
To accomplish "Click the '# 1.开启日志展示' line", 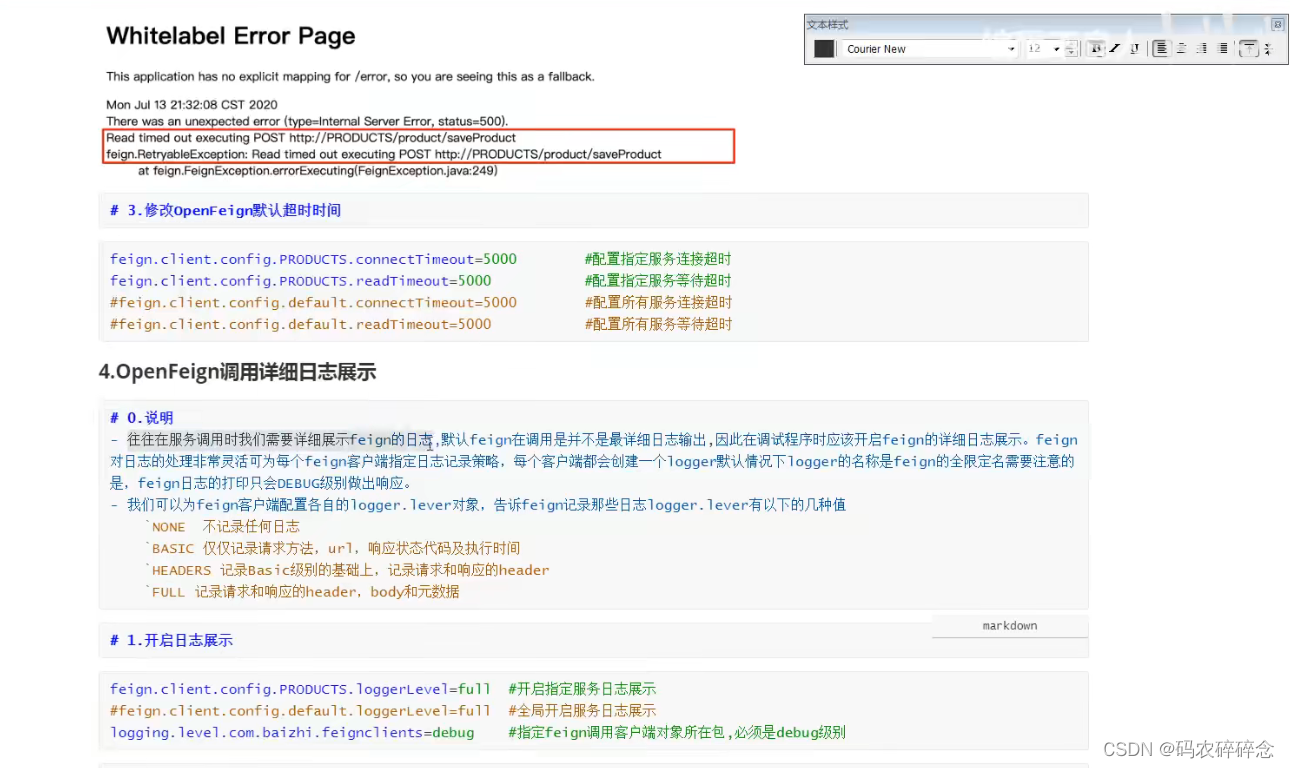I will coord(171,640).
